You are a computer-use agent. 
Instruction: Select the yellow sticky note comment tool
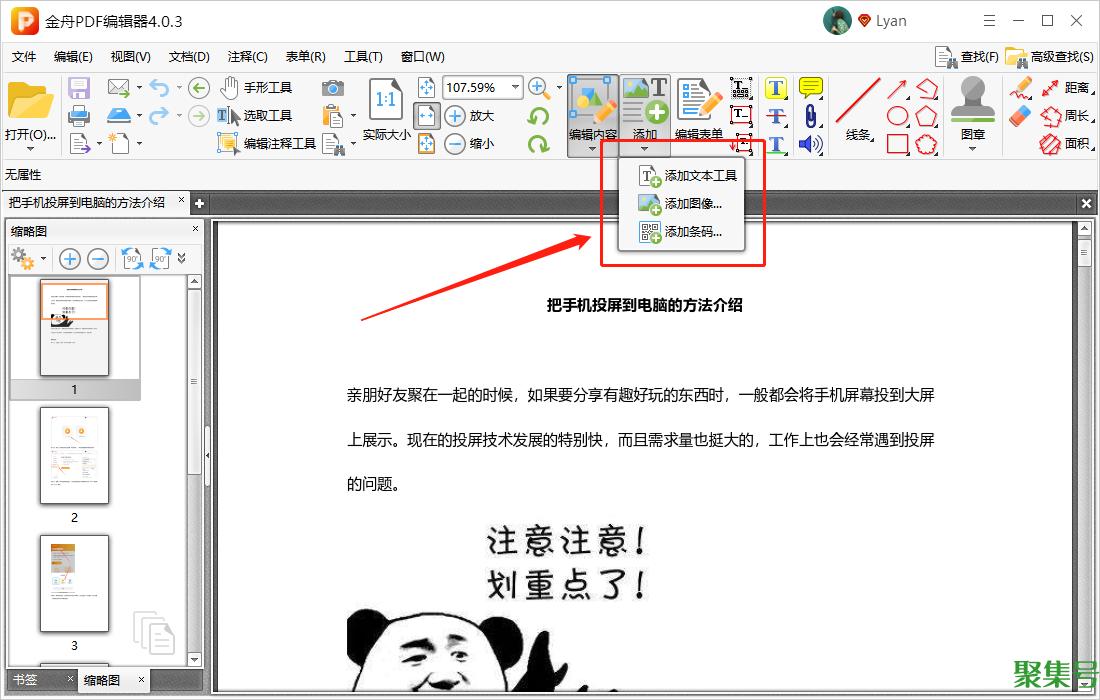810,88
